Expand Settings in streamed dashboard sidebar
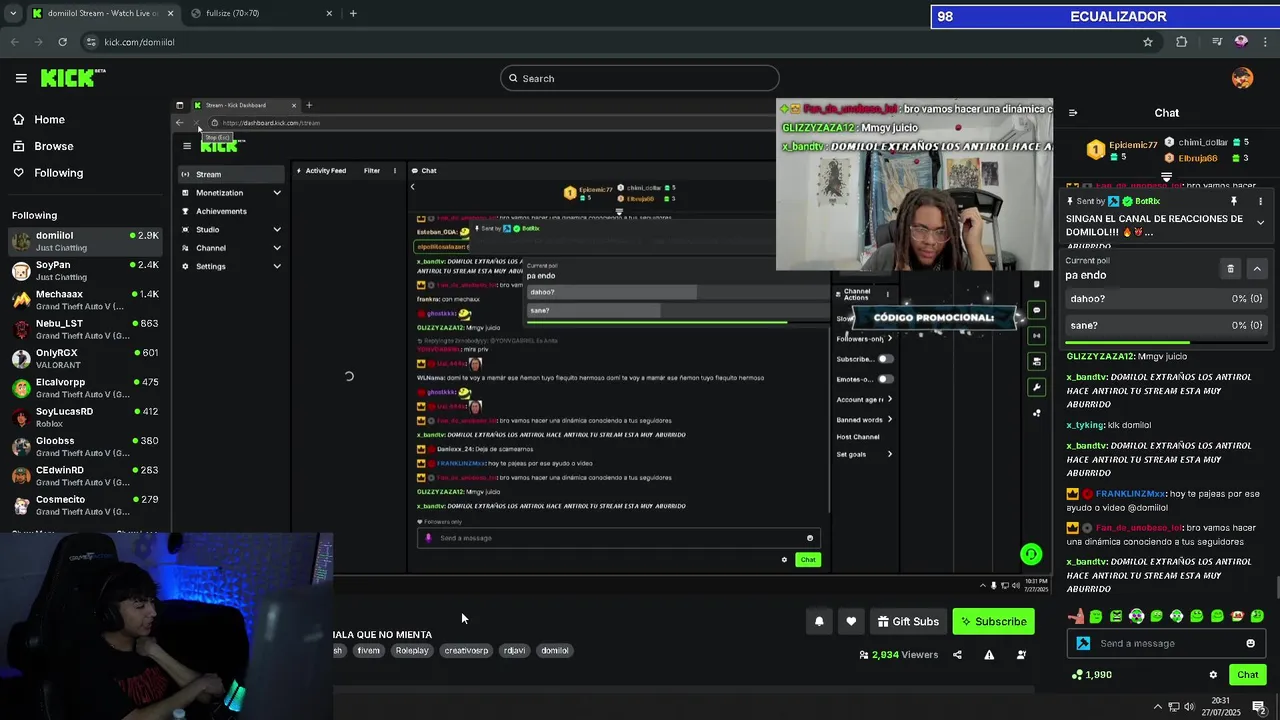 click(277, 266)
